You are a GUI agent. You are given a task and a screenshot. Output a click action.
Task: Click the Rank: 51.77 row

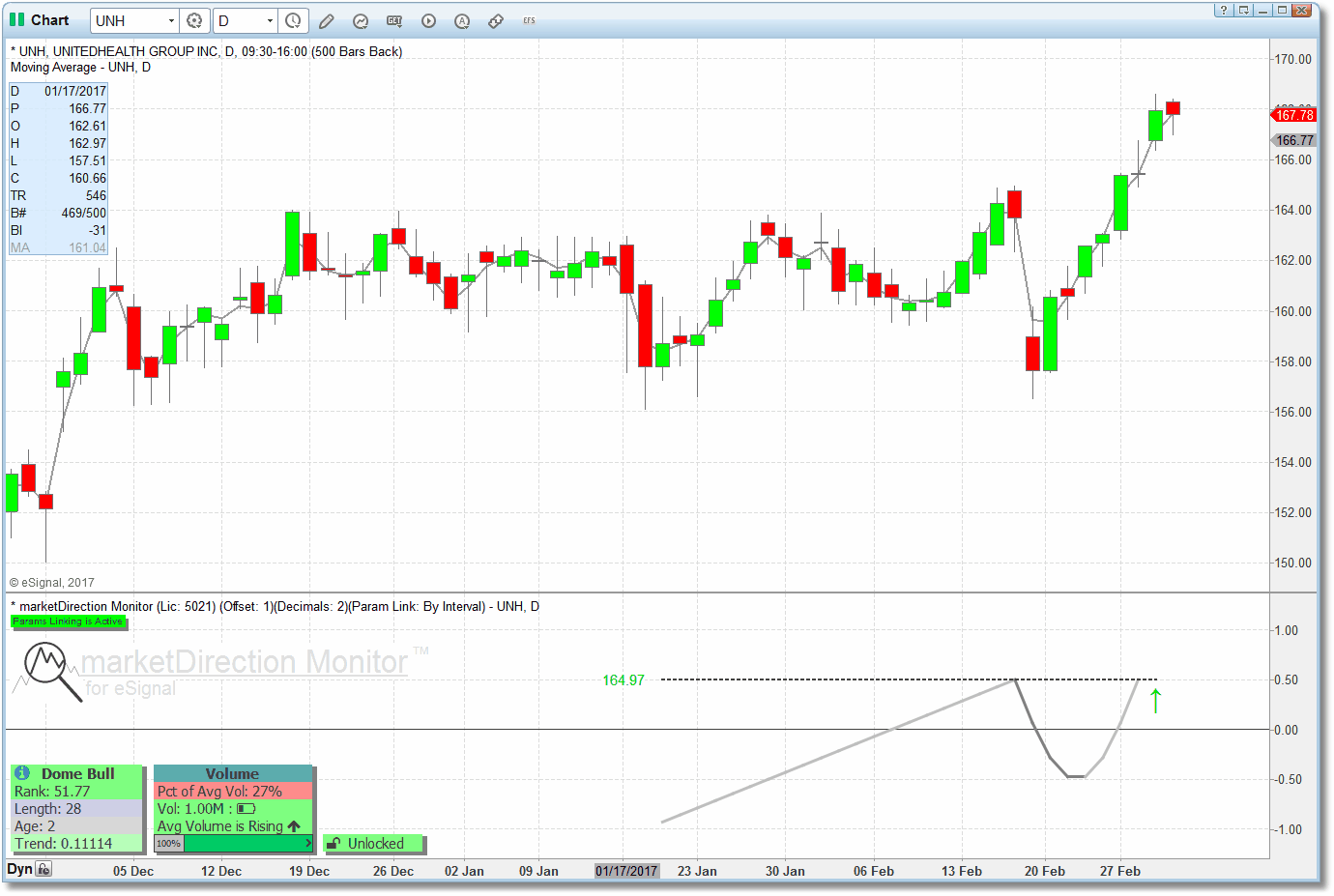click(77, 792)
